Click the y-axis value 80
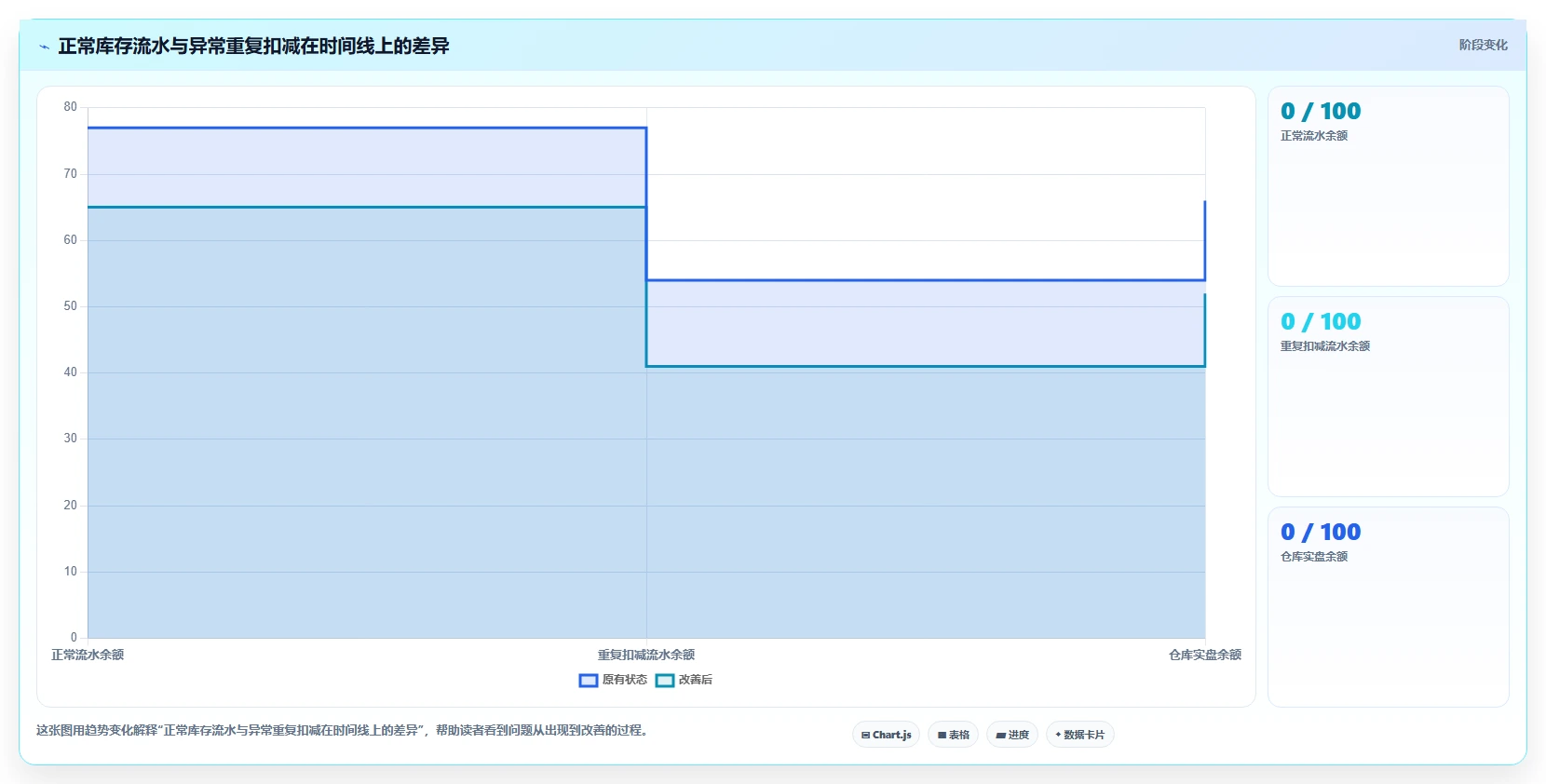 click(71, 107)
